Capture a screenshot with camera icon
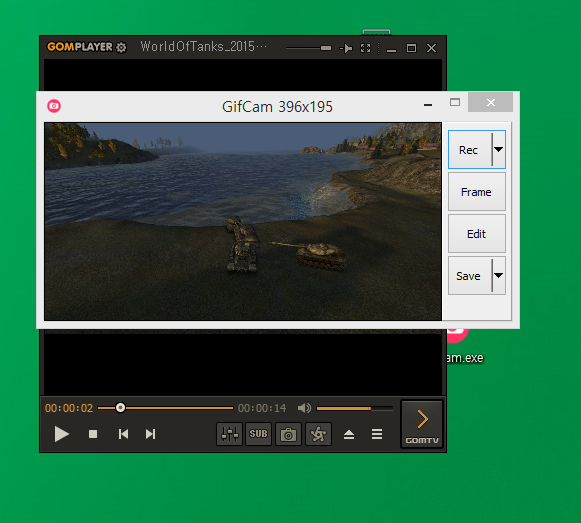The image size is (581, 523). (288, 434)
